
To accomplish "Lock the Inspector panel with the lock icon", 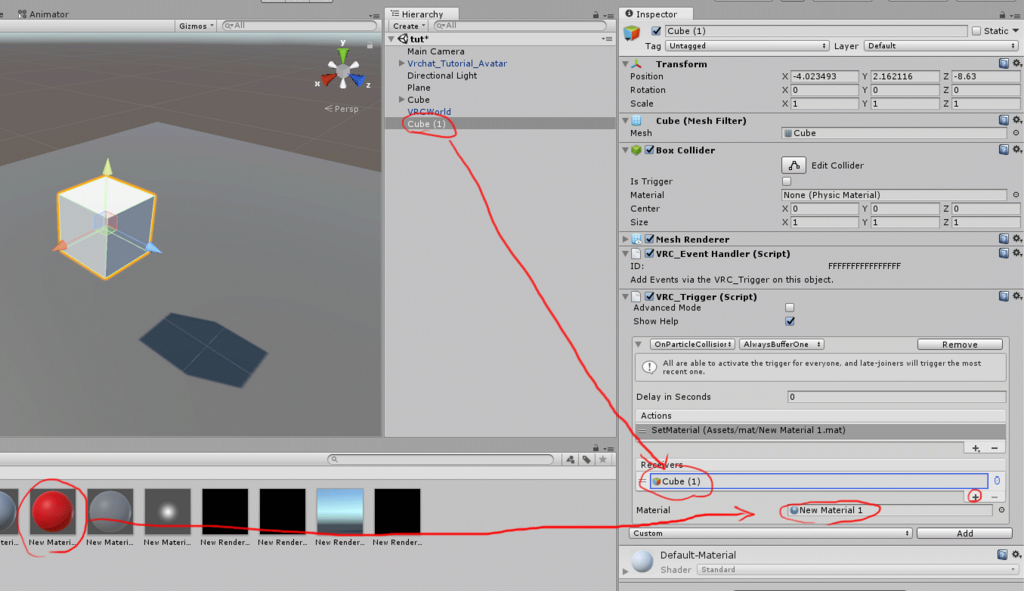I will 1002,14.
